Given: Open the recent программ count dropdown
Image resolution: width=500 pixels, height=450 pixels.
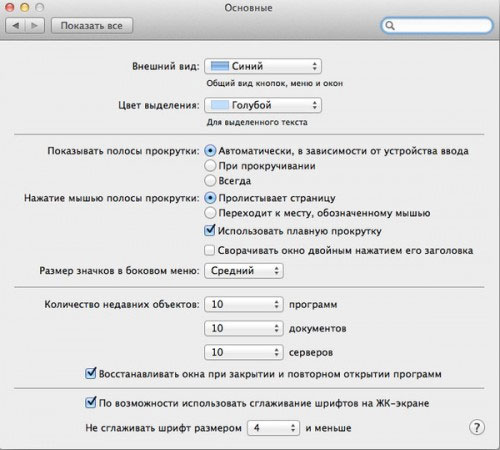Looking at the screenshot, I should (x=244, y=304).
